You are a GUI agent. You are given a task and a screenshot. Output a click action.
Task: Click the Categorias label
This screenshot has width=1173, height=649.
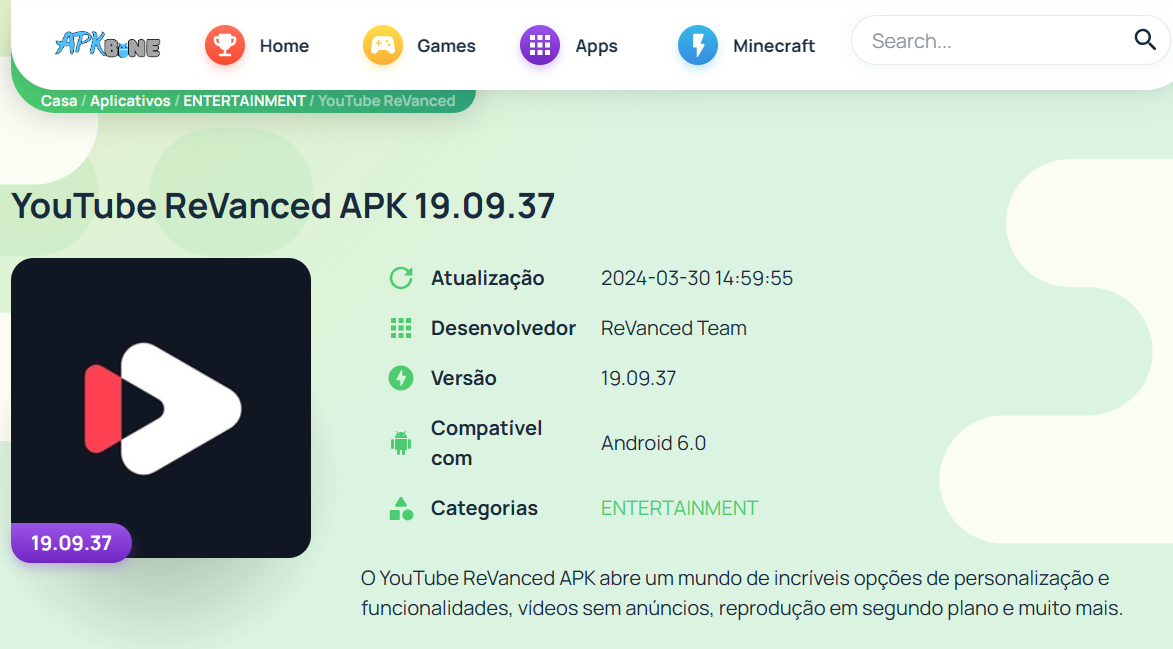484,508
